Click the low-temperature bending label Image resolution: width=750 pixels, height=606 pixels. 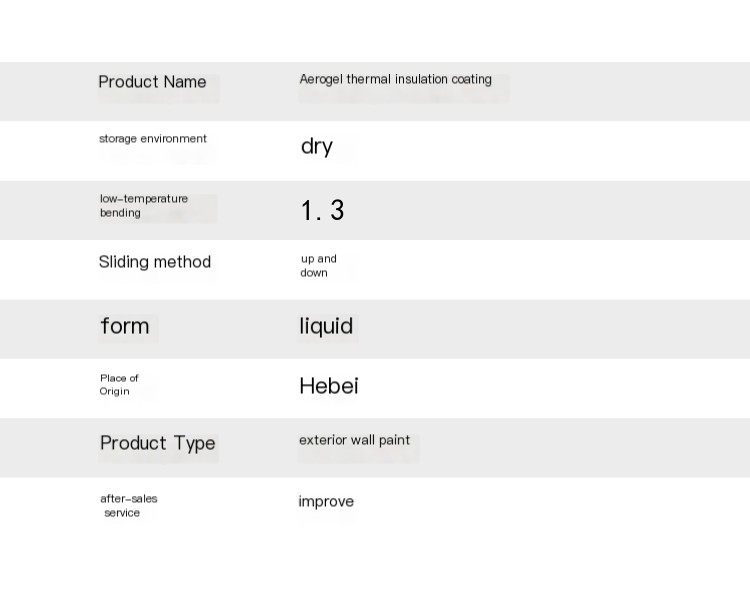[143, 206]
